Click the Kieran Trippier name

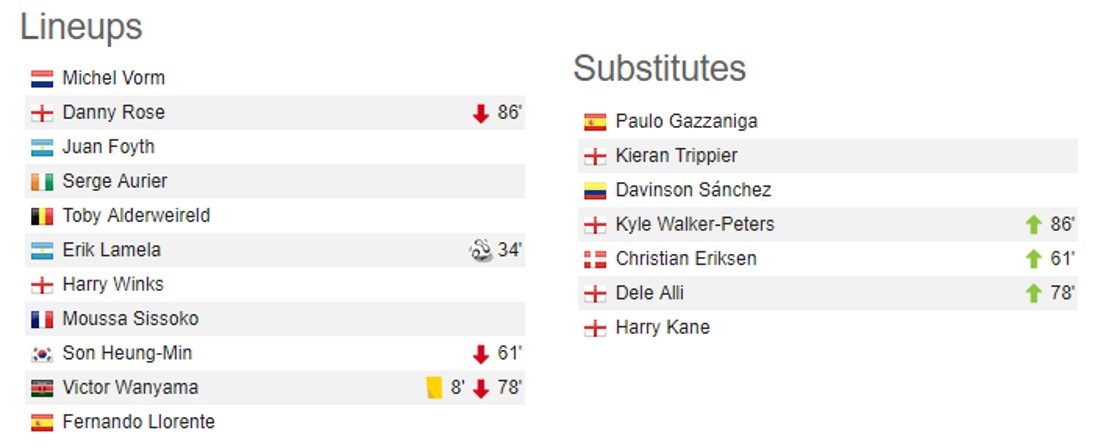coord(676,156)
